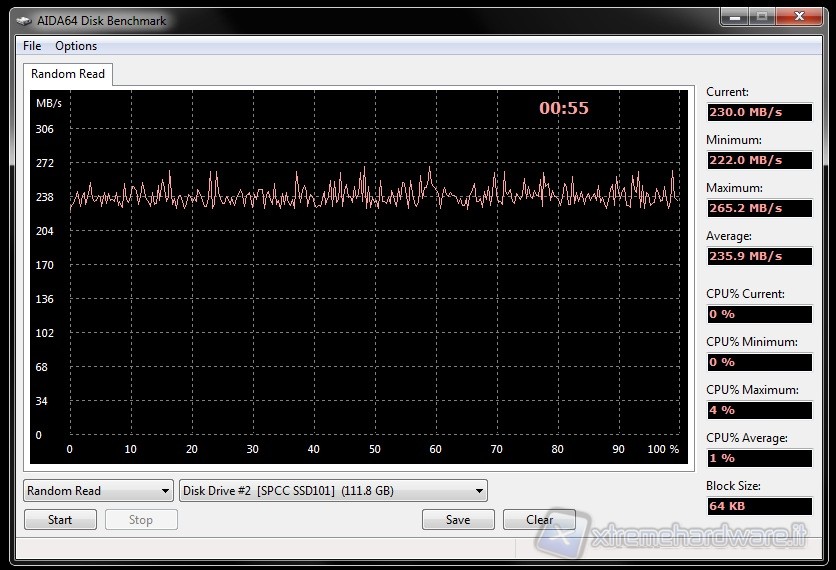Click the Save button
The height and width of the screenshot is (570, 836).
point(458,520)
